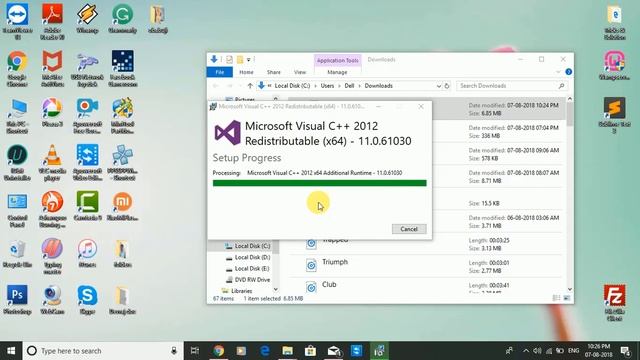Viewport: 640px width, 360px height.
Task: Show hidden system tray icons
Action: pos(526,351)
